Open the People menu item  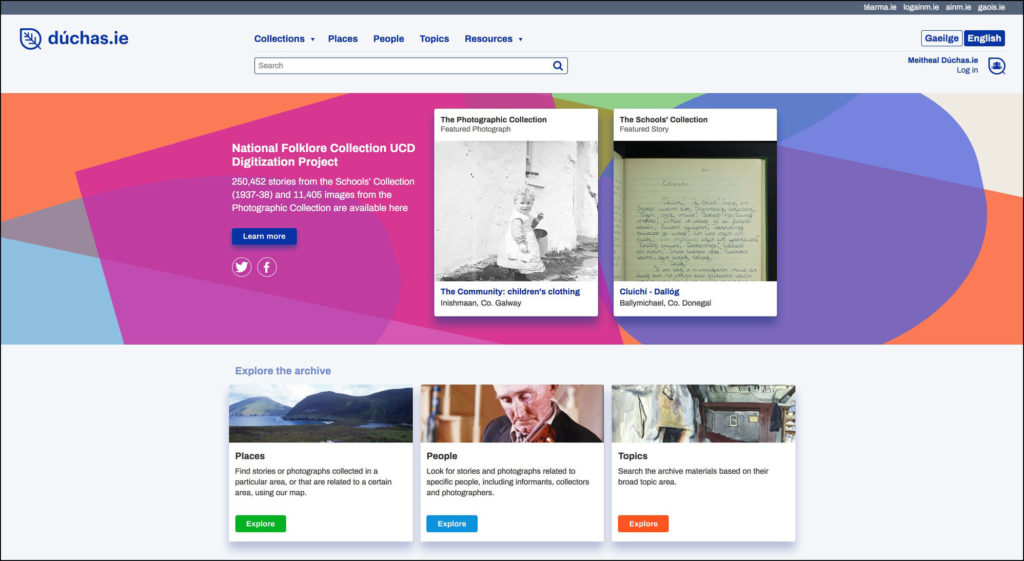[x=389, y=39]
